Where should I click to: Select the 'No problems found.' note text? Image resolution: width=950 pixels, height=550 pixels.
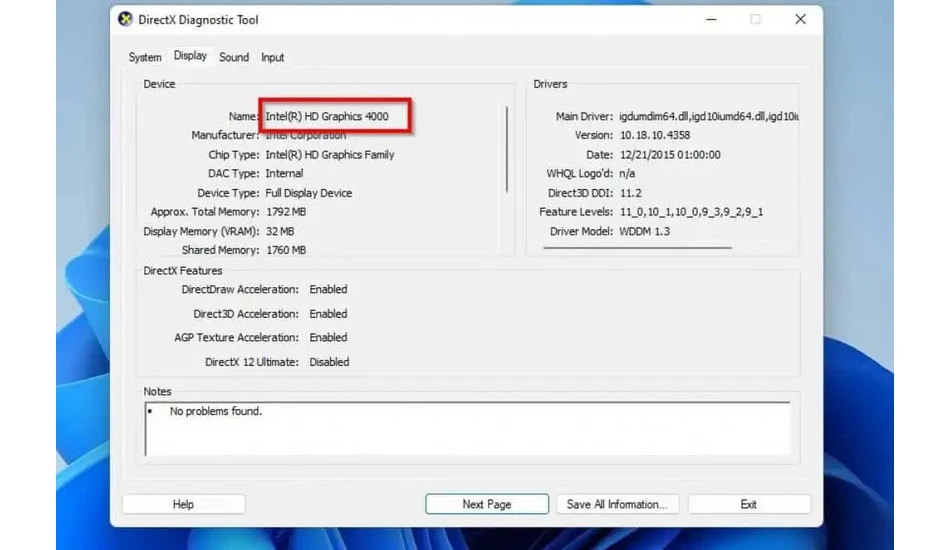(216, 411)
